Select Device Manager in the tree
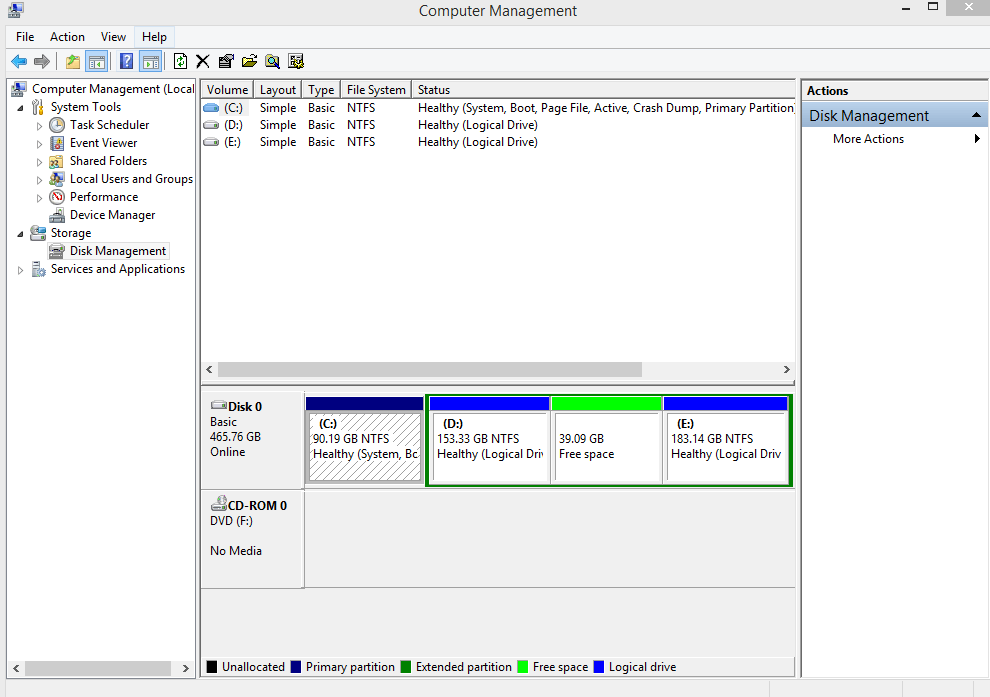Viewport: 990px width, 697px height. 112,215
